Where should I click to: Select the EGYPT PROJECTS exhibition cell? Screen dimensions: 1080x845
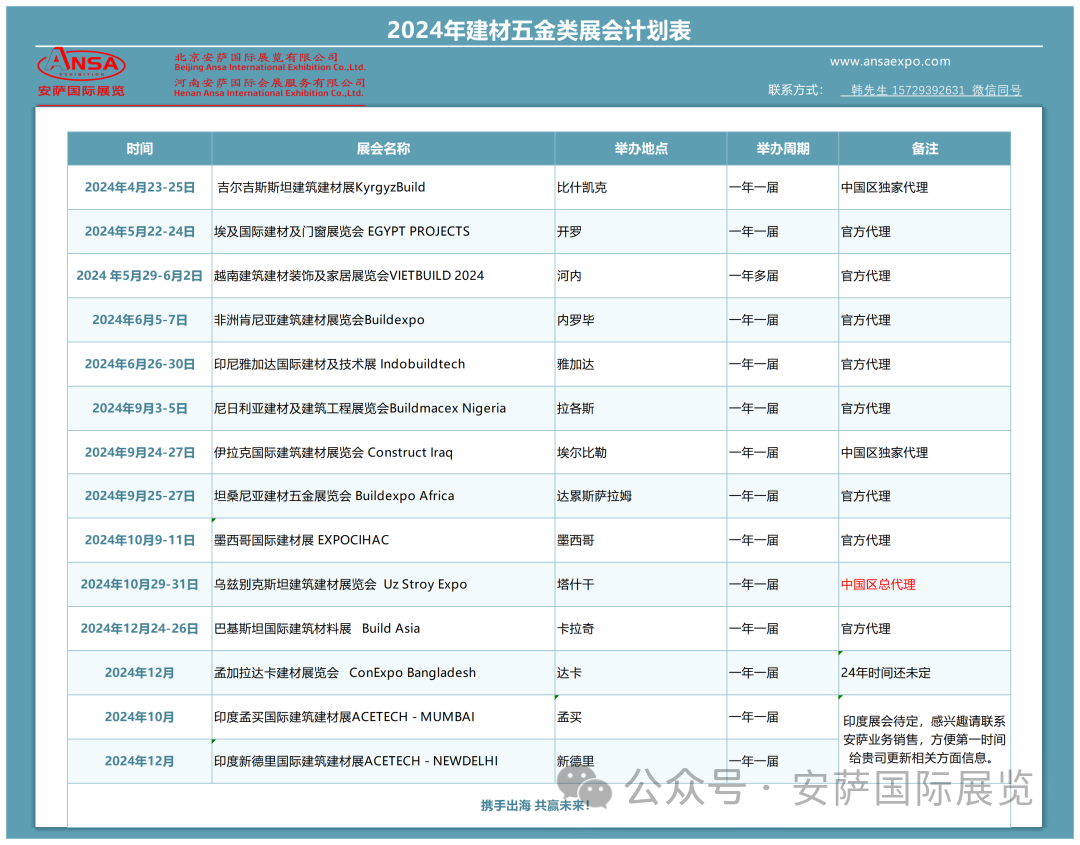coord(383,231)
